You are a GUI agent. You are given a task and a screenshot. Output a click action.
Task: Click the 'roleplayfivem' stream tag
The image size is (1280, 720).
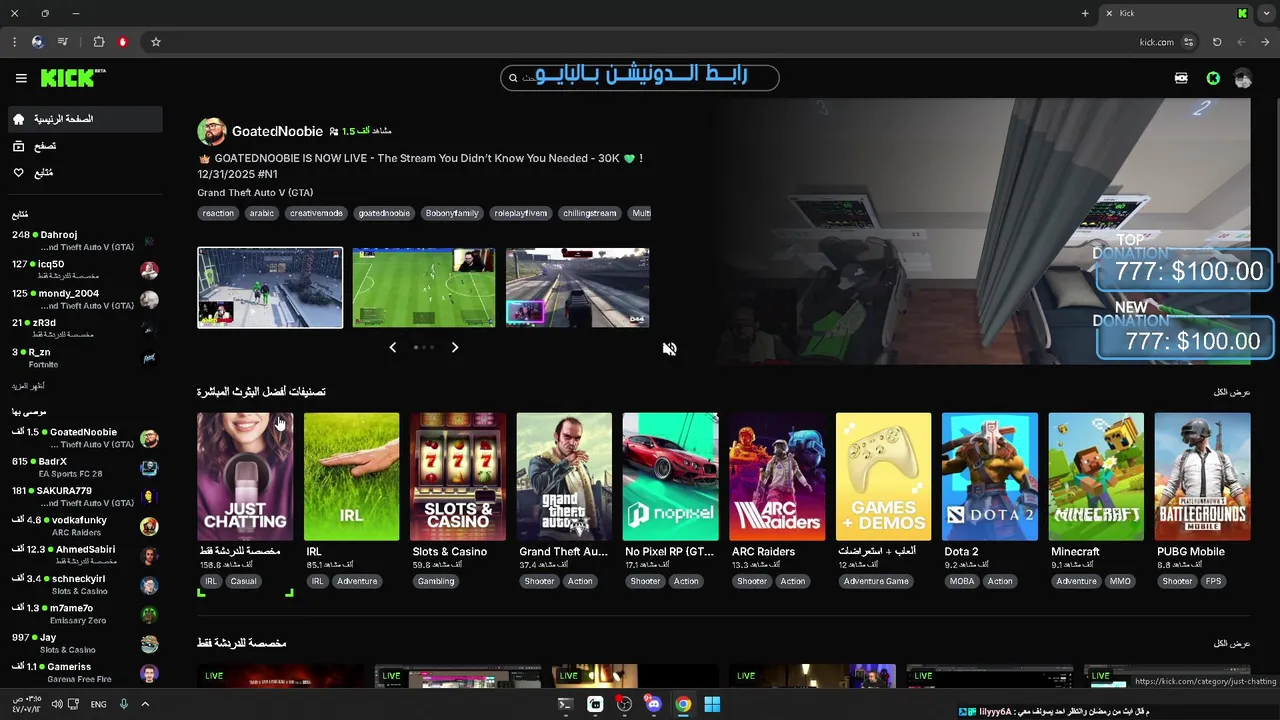521,213
